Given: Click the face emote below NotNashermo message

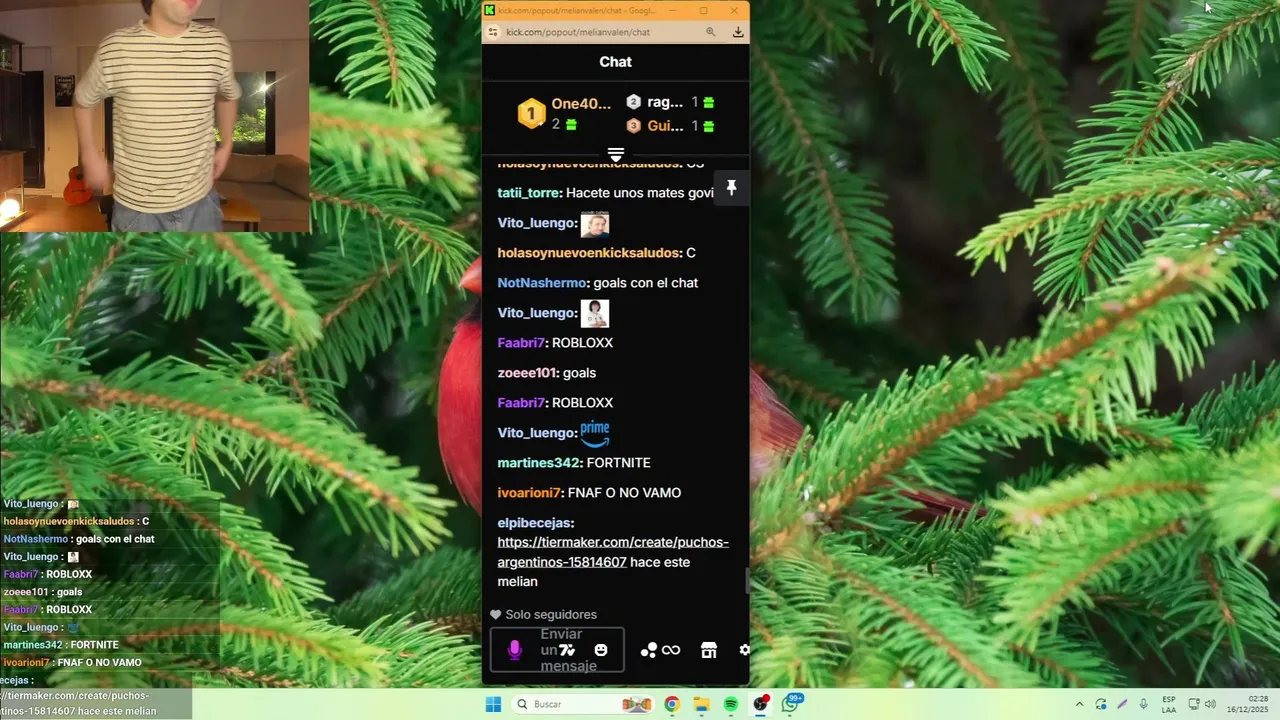Looking at the screenshot, I should point(595,313).
